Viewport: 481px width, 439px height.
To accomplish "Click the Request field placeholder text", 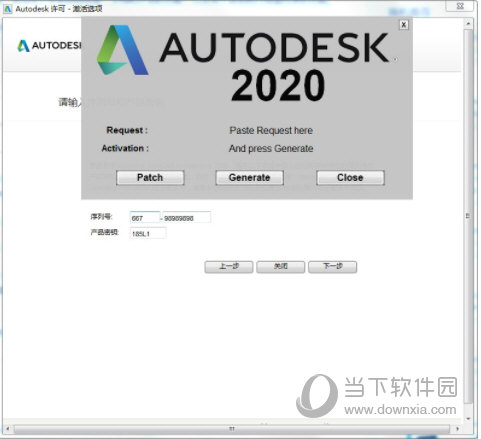I will [271, 130].
